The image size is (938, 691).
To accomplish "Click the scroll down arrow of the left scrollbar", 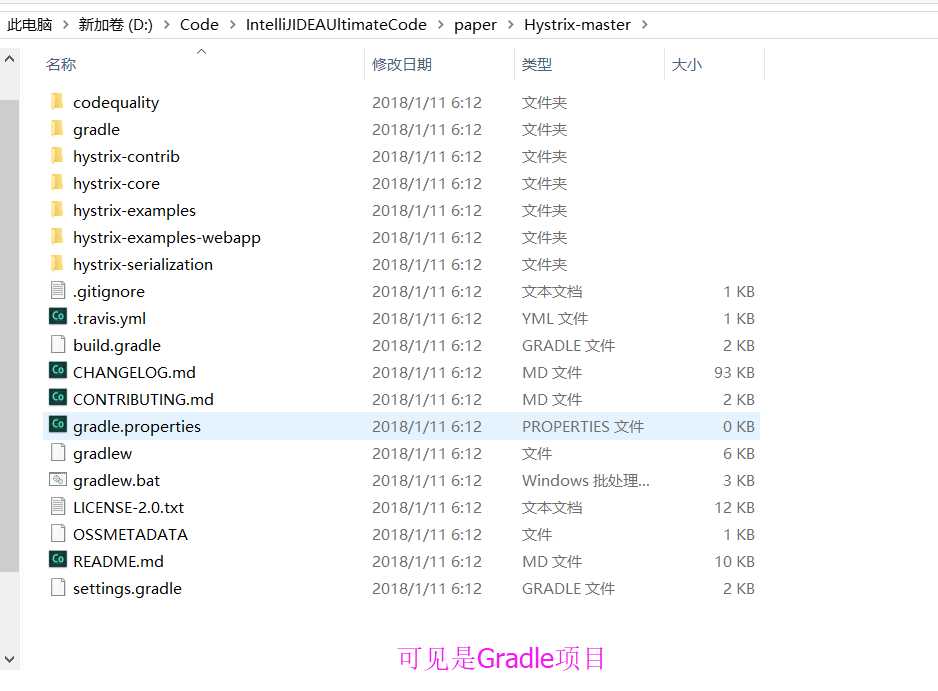I will click(x=10, y=659).
